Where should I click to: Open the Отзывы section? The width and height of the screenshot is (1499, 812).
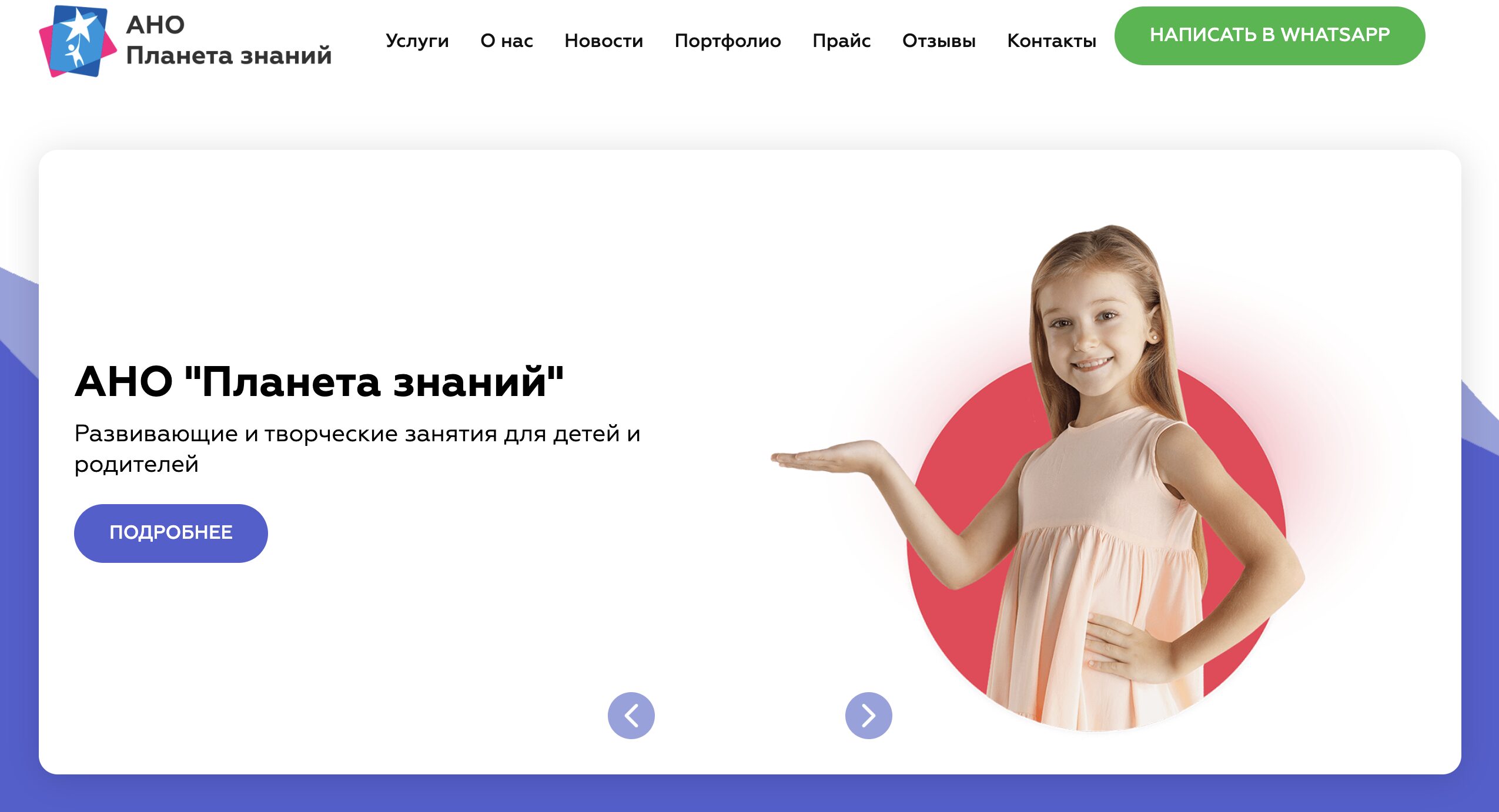tap(938, 41)
